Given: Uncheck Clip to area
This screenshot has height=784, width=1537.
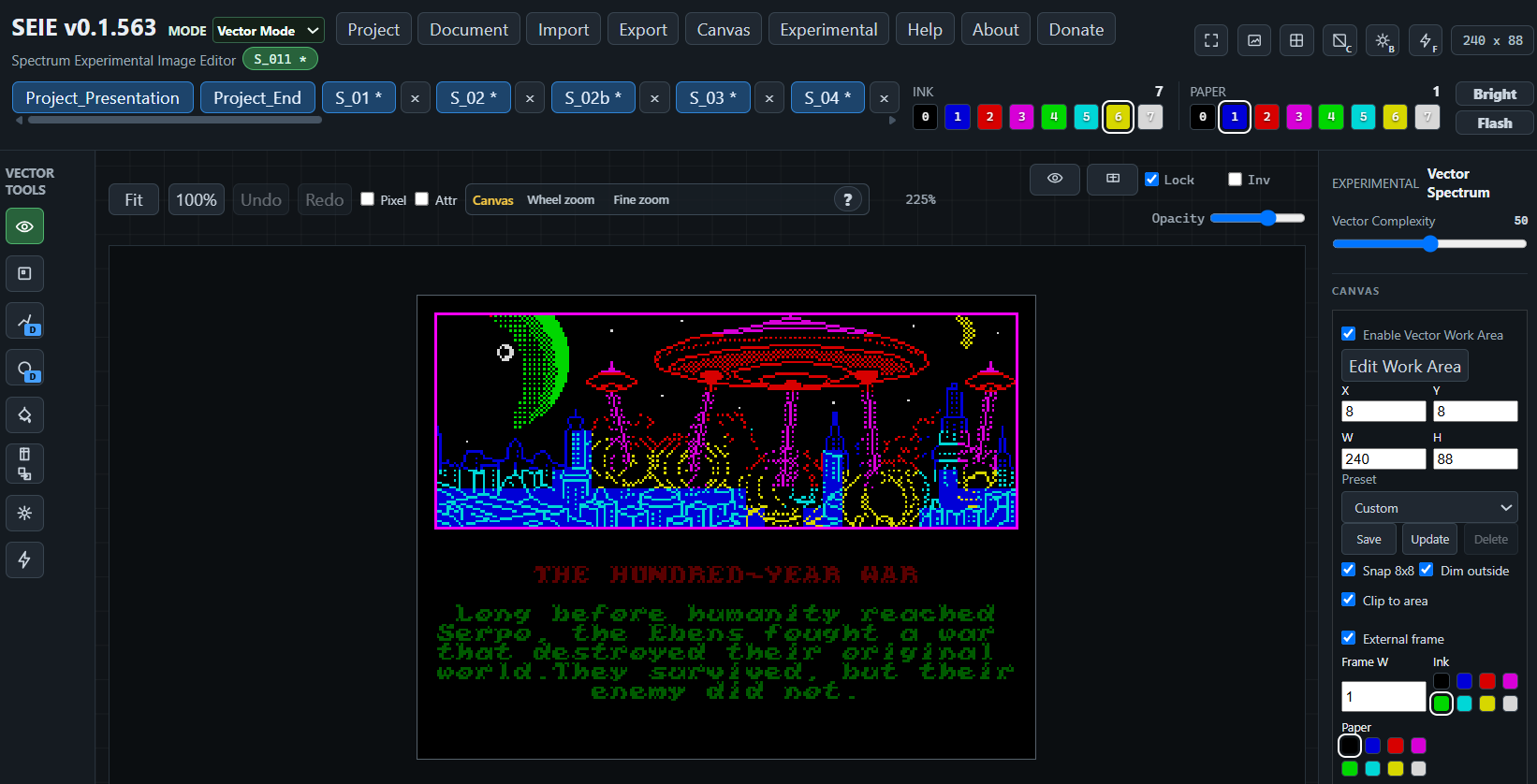Looking at the screenshot, I should 1349,600.
